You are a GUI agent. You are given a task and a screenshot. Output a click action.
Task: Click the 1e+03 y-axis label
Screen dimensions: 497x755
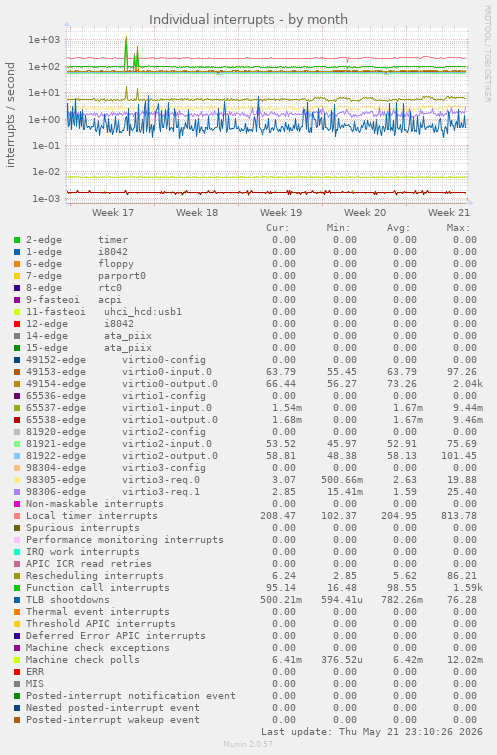coord(44,40)
